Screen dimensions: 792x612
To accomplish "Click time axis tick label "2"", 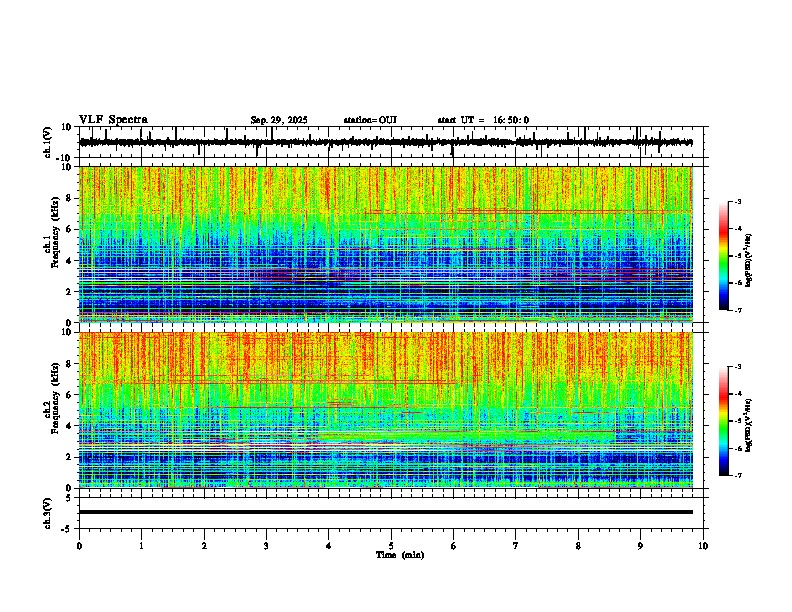I will point(204,546).
